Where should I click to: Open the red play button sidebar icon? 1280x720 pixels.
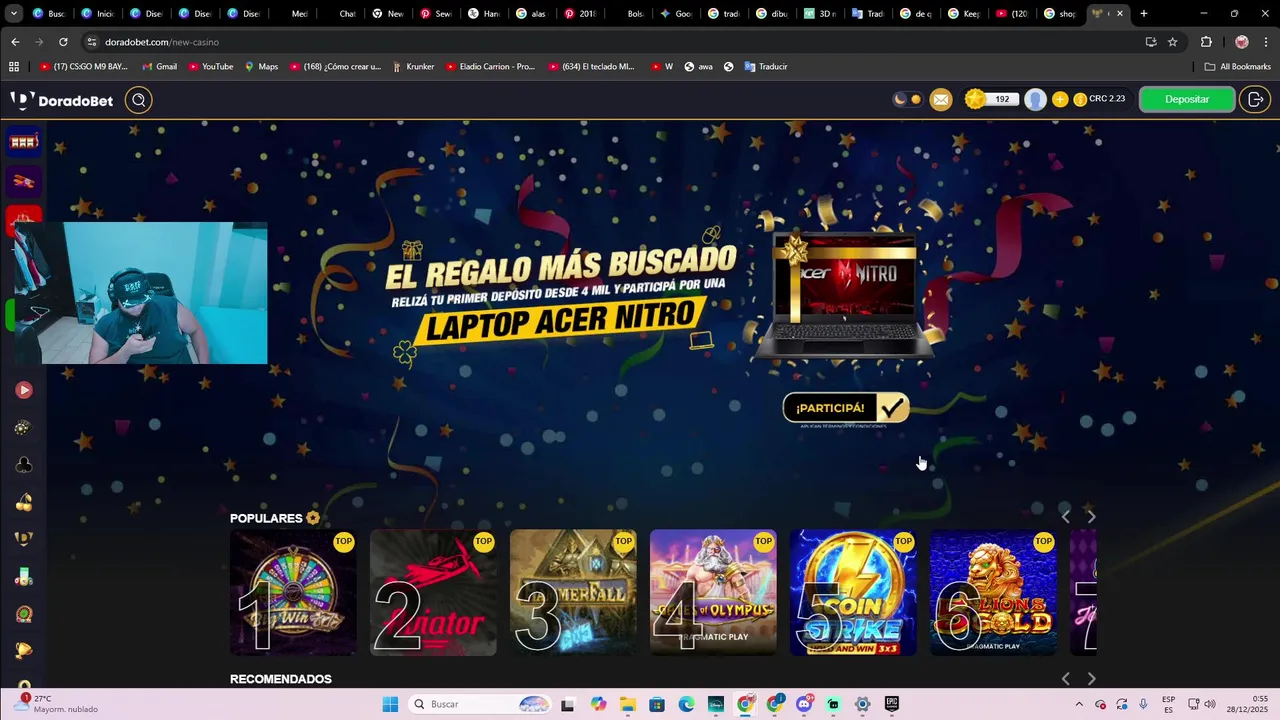(x=24, y=390)
